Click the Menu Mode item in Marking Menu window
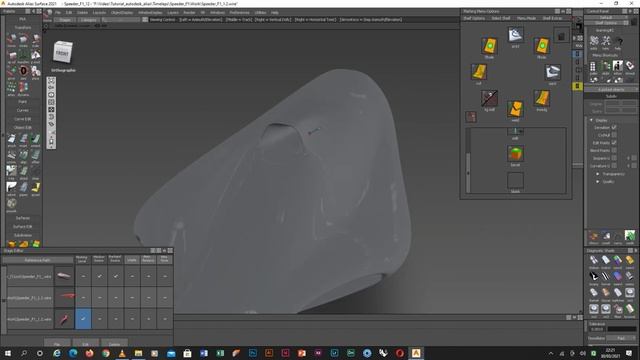Screen dimensions: 640x360 tap(526, 18)
